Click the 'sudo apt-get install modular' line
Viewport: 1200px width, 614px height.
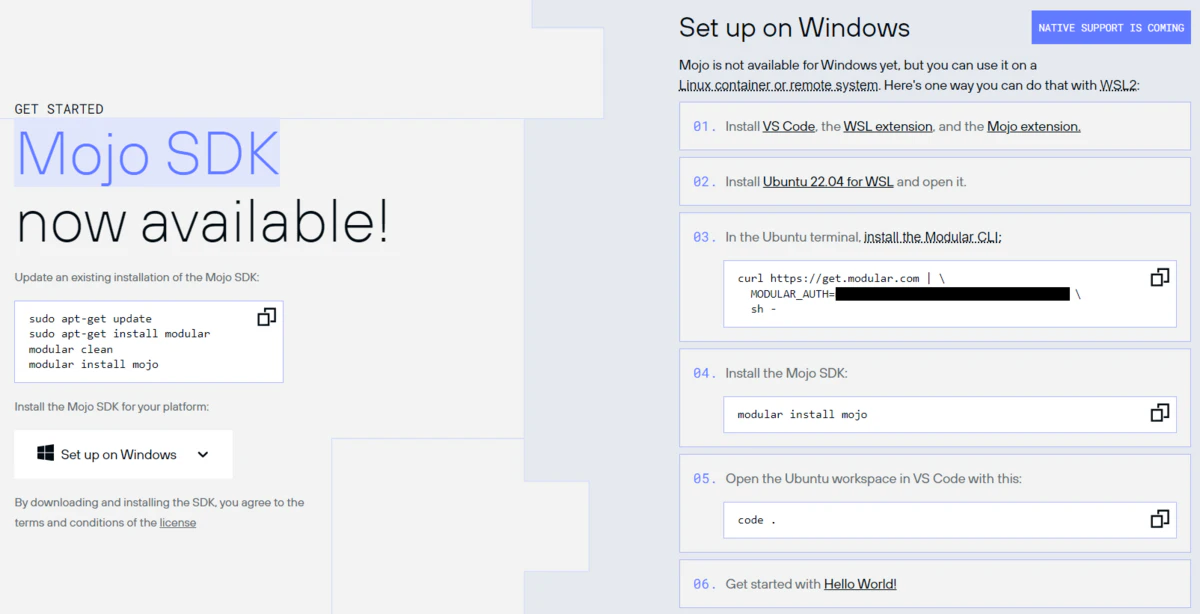[120, 334]
